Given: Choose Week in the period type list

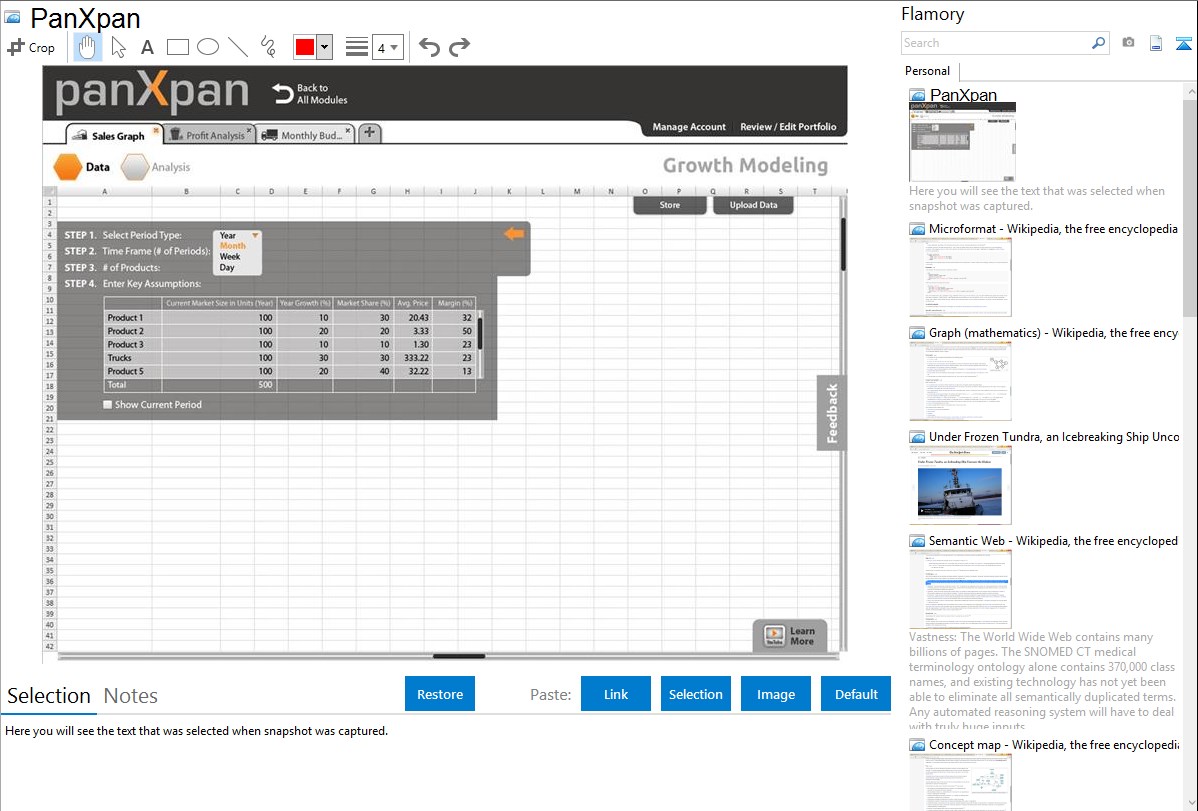Looking at the screenshot, I should point(230,257).
